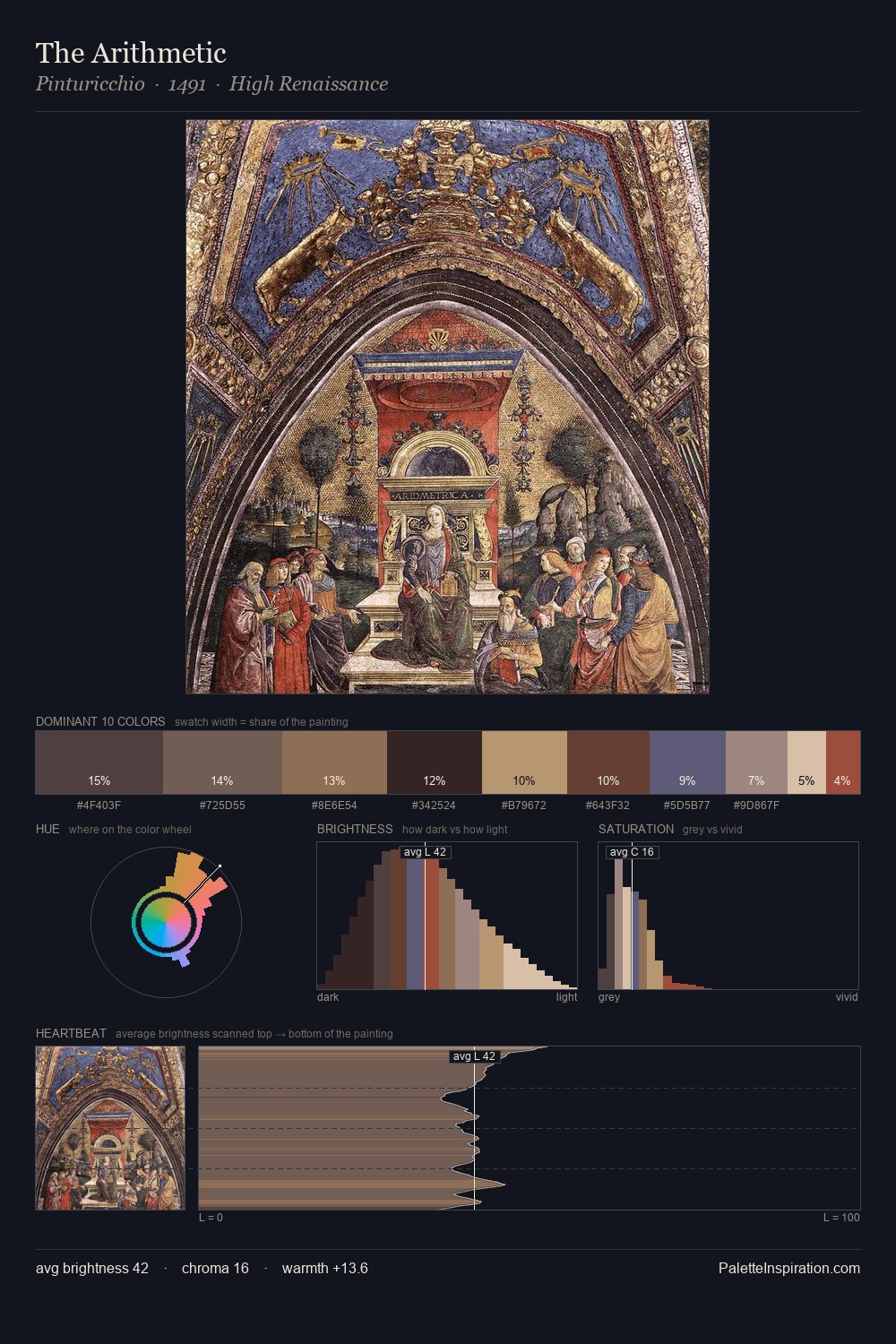Image resolution: width=896 pixels, height=1344 pixels.
Task: Click the 15% swatch #4F403F
Action: click(99, 762)
